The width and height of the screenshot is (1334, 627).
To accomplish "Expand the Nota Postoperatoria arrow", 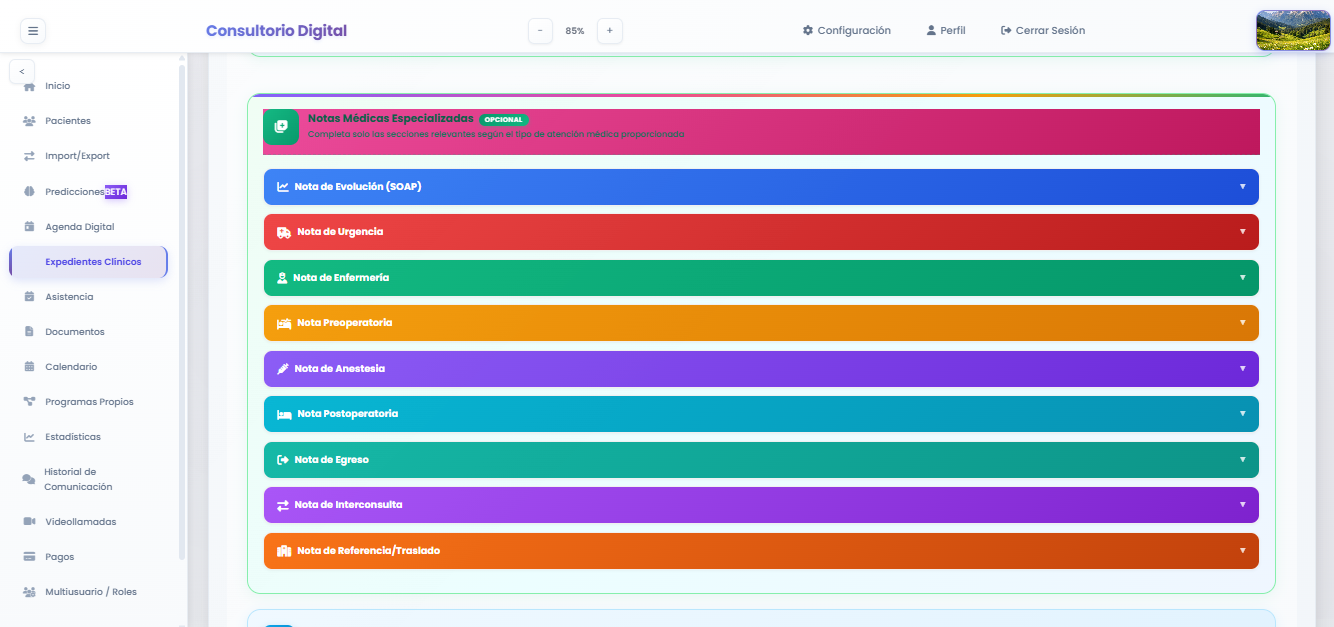I will (x=1243, y=414).
